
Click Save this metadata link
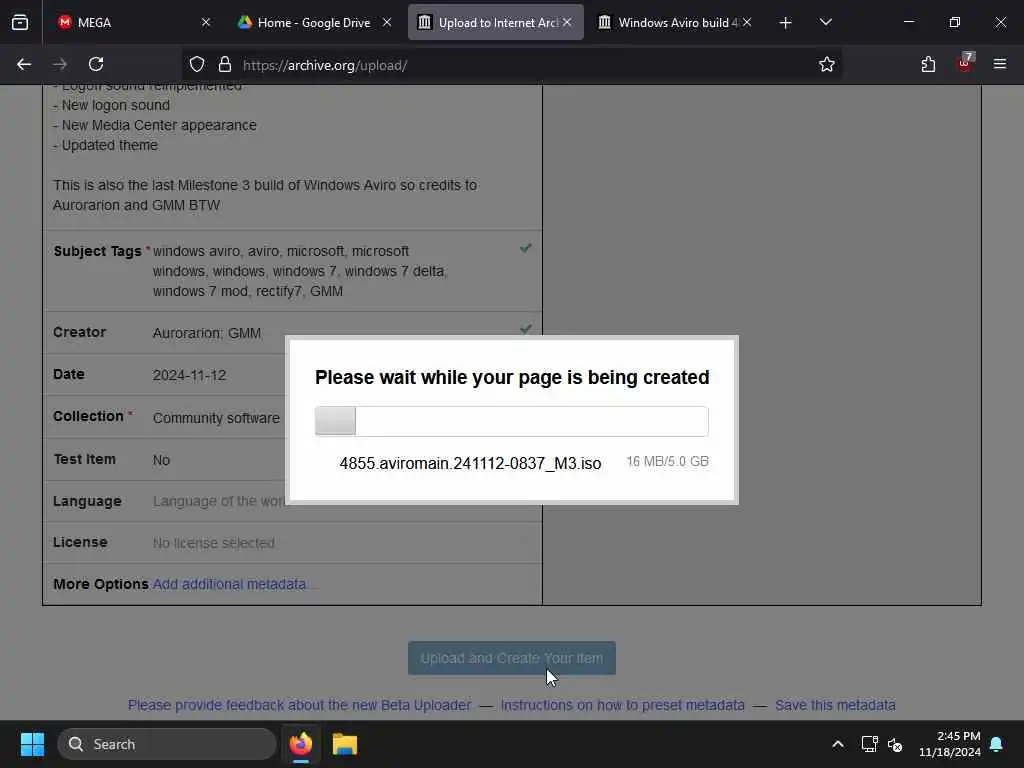(x=835, y=705)
